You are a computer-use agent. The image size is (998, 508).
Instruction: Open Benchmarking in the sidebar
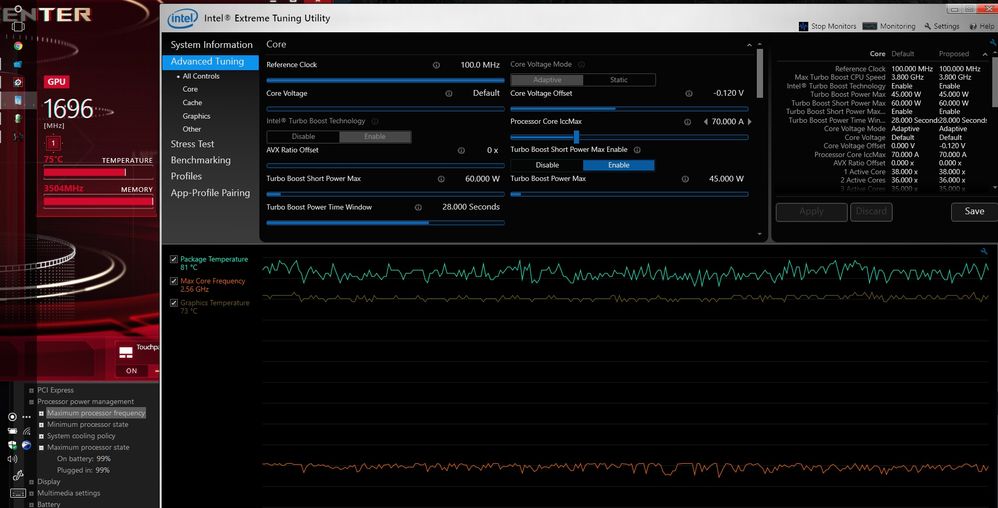pos(200,160)
